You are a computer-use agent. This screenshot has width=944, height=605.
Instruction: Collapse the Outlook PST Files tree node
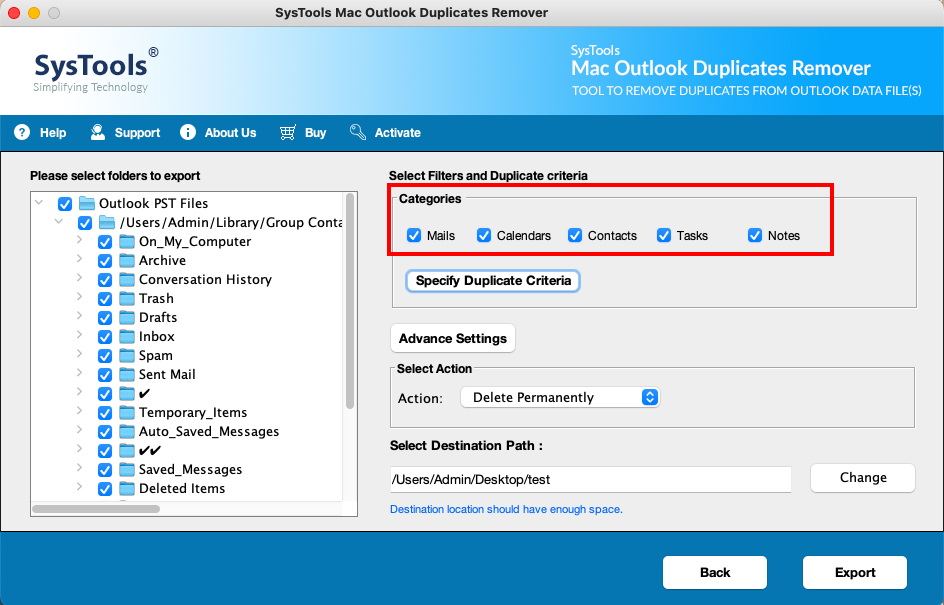click(x=39, y=202)
